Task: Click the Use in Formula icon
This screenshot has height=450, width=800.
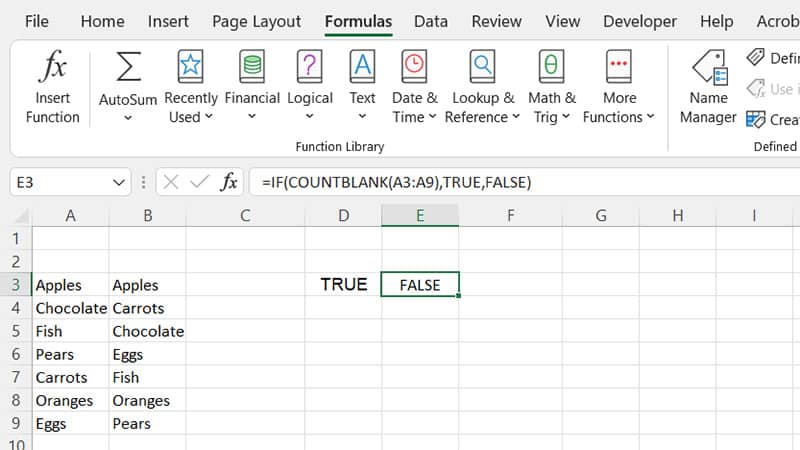Action: point(756,88)
